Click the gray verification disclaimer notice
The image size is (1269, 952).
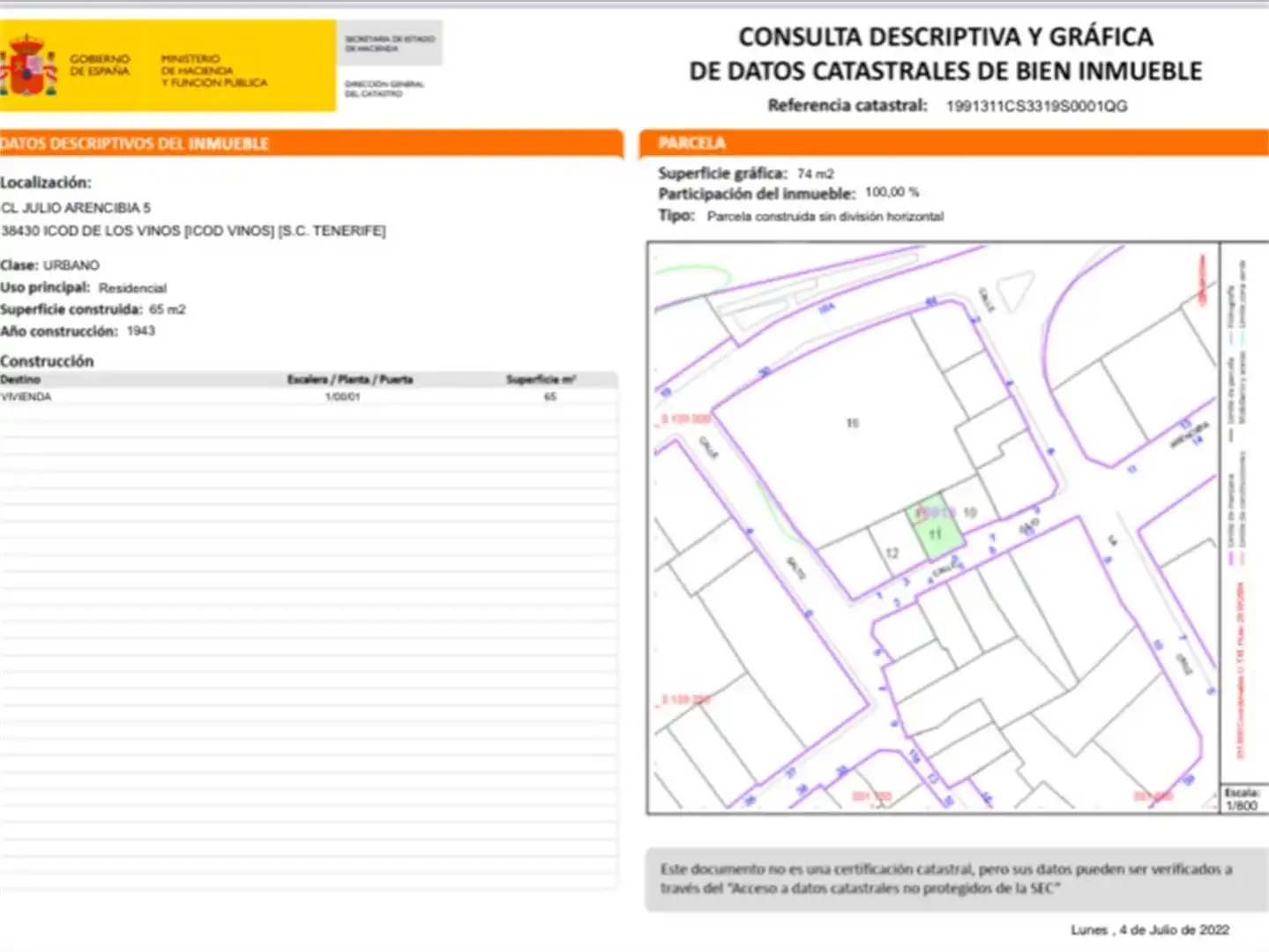tap(956, 879)
